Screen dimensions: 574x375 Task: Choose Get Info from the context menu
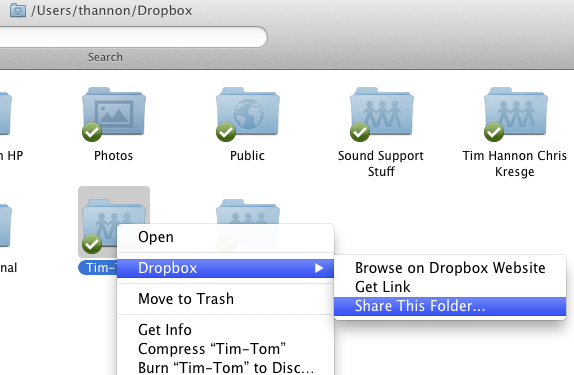(x=226, y=330)
